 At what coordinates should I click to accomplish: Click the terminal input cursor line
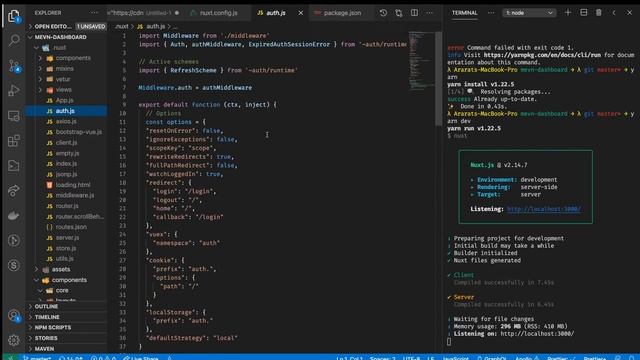pyautogui.click(x=449, y=342)
